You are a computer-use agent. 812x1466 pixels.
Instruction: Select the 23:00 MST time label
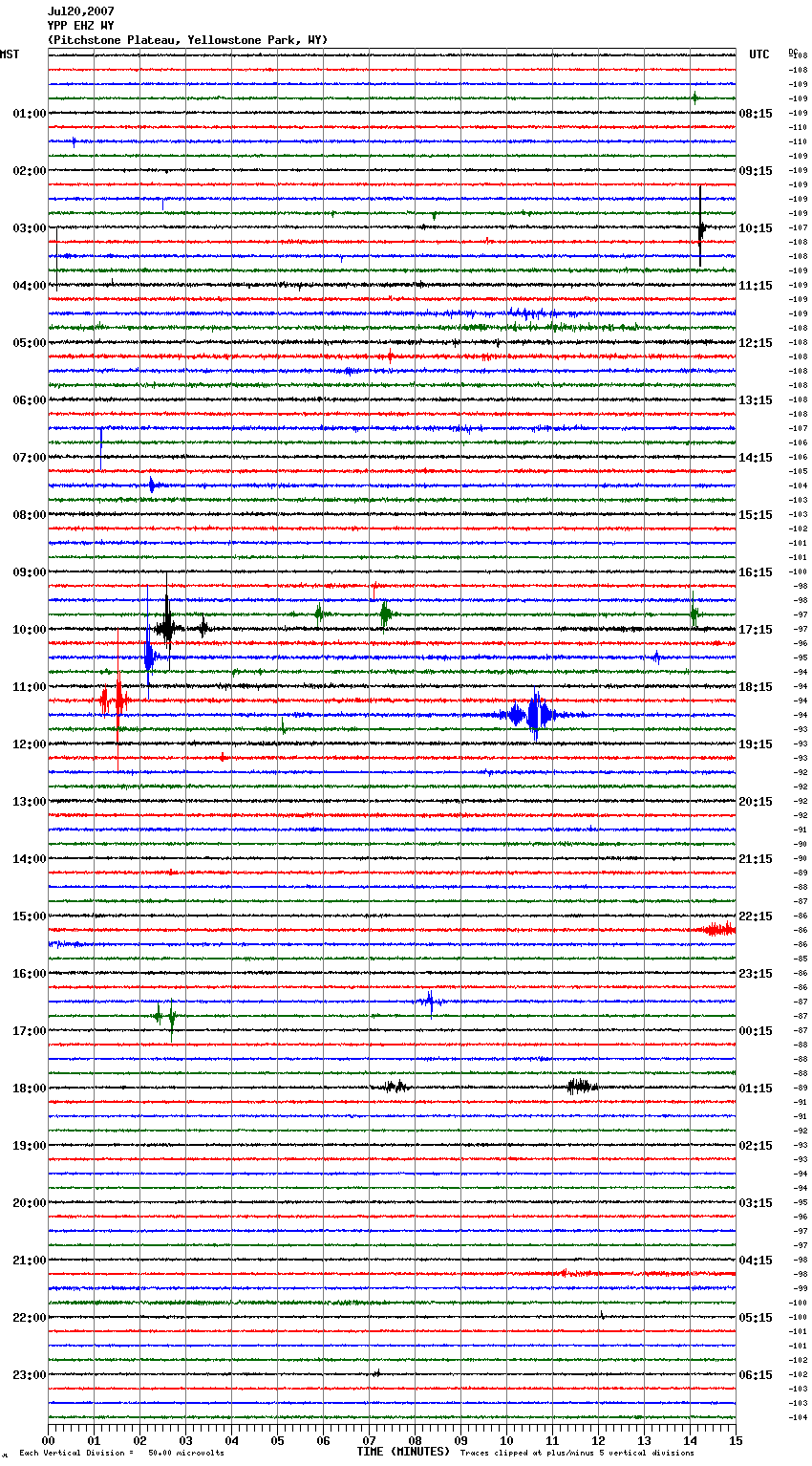(x=30, y=1375)
